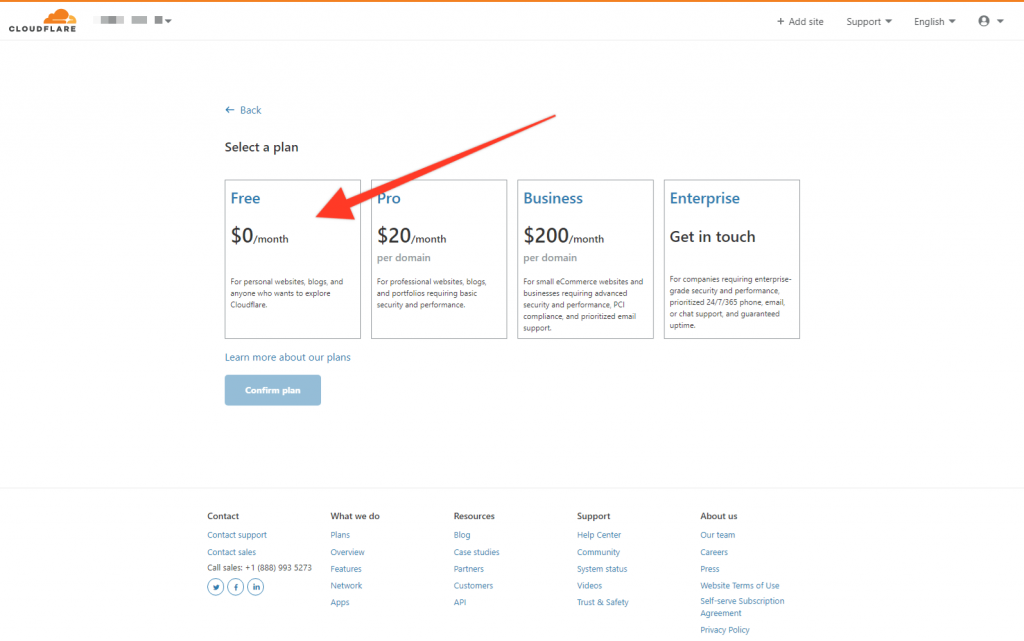Click the Get in touch text
The width and height of the screenshot is (1024, 641).
pyautogui.click(x=712, y=237)
